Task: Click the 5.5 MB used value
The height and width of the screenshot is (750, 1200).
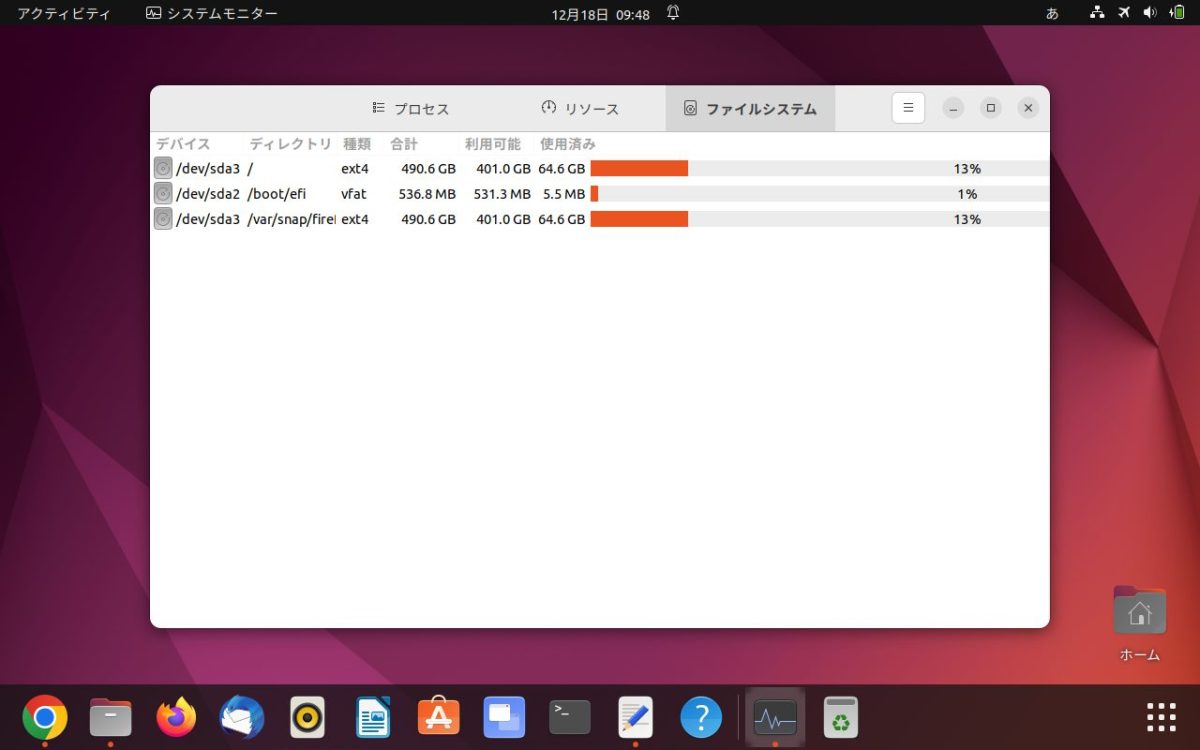Action: pos(564,194)
